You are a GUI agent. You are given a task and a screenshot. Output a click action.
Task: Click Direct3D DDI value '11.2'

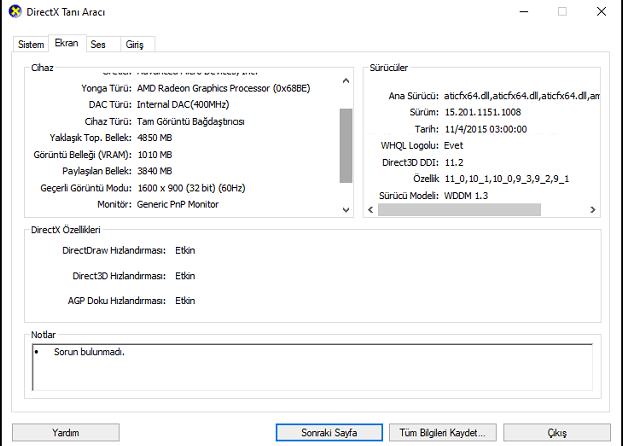[x=454, y=162]
